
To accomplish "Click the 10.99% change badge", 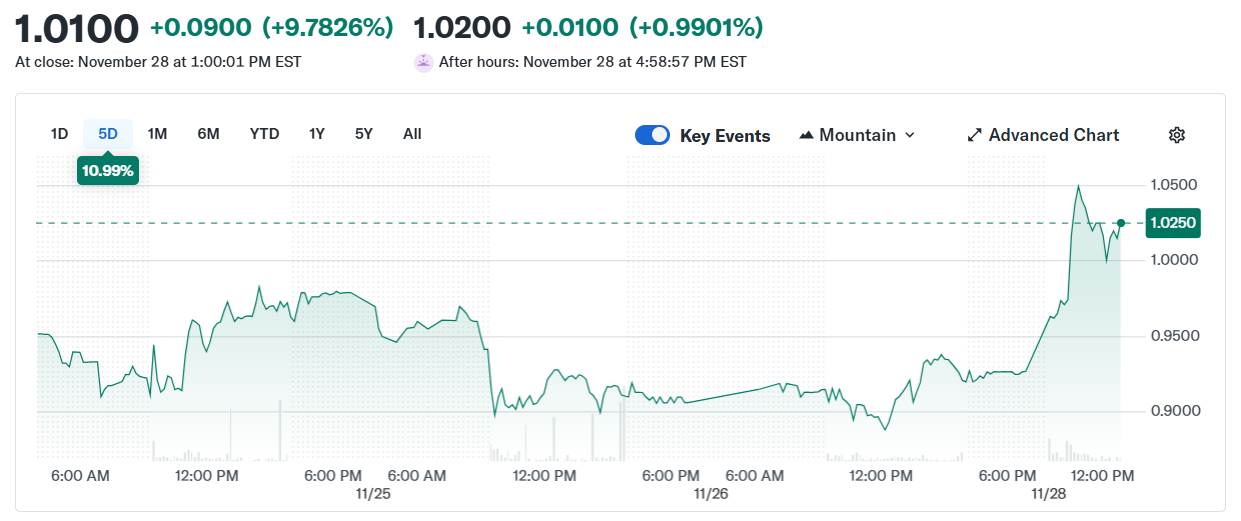I will 108,171.
